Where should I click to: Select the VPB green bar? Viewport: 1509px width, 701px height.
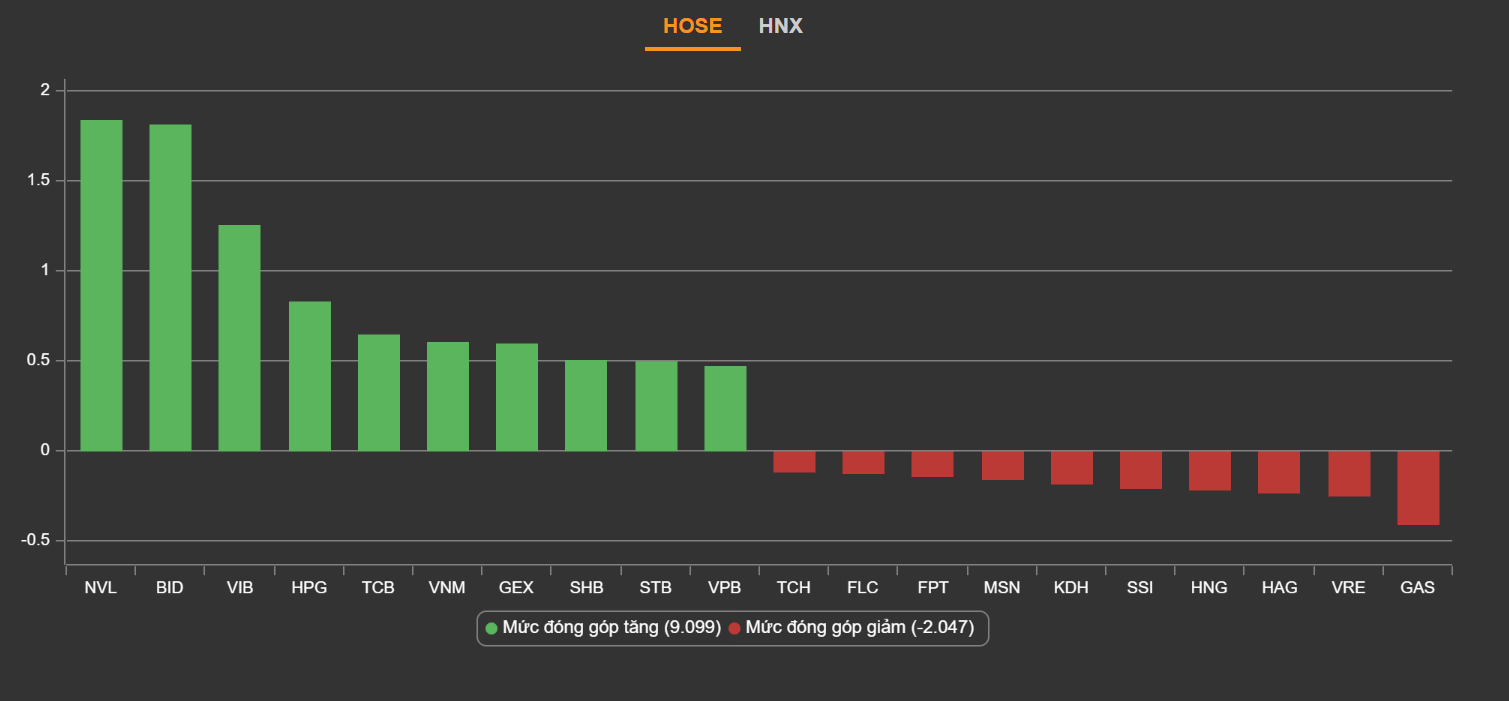725,408
